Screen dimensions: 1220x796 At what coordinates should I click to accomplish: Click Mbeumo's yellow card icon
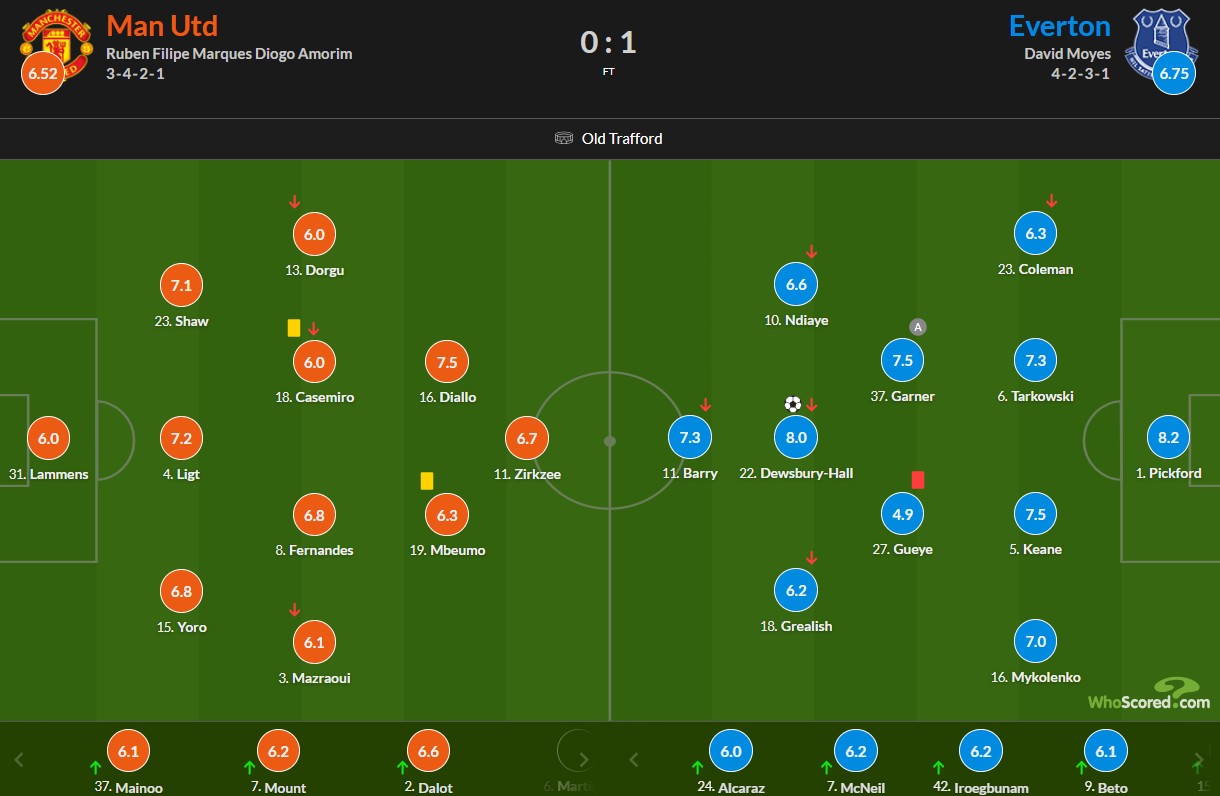pyautogui.click(x=427, y=481)
